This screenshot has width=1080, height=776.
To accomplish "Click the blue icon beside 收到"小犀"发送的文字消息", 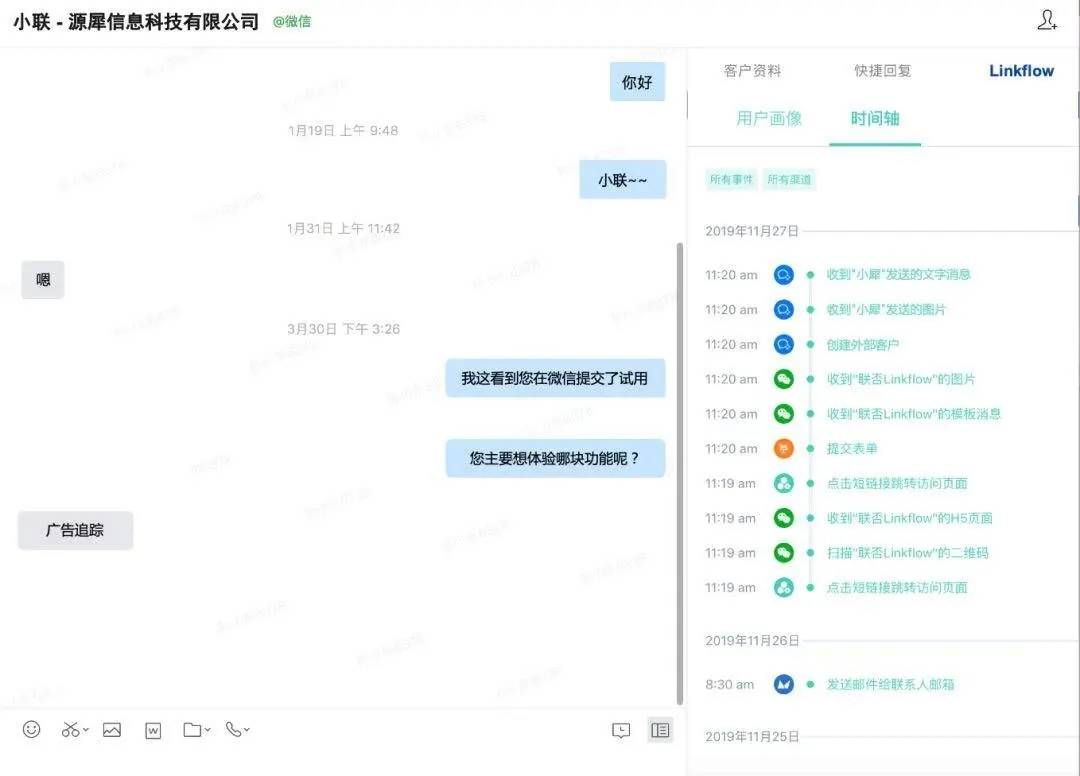I will [x=783, y=275].
